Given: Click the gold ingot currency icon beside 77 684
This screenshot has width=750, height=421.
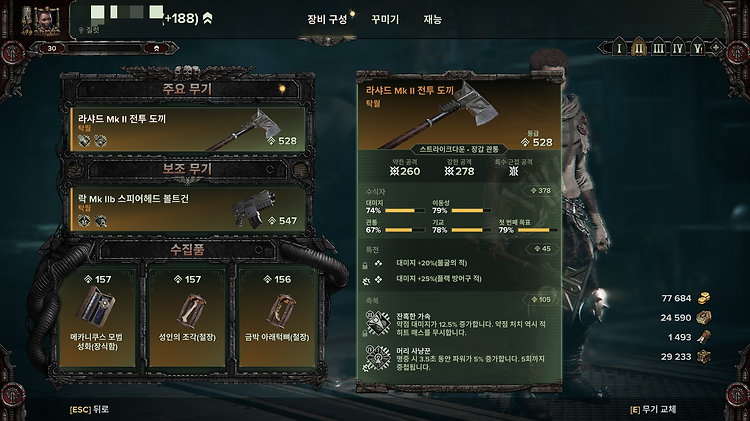Looking at the screenshot, I should [704, 299].
